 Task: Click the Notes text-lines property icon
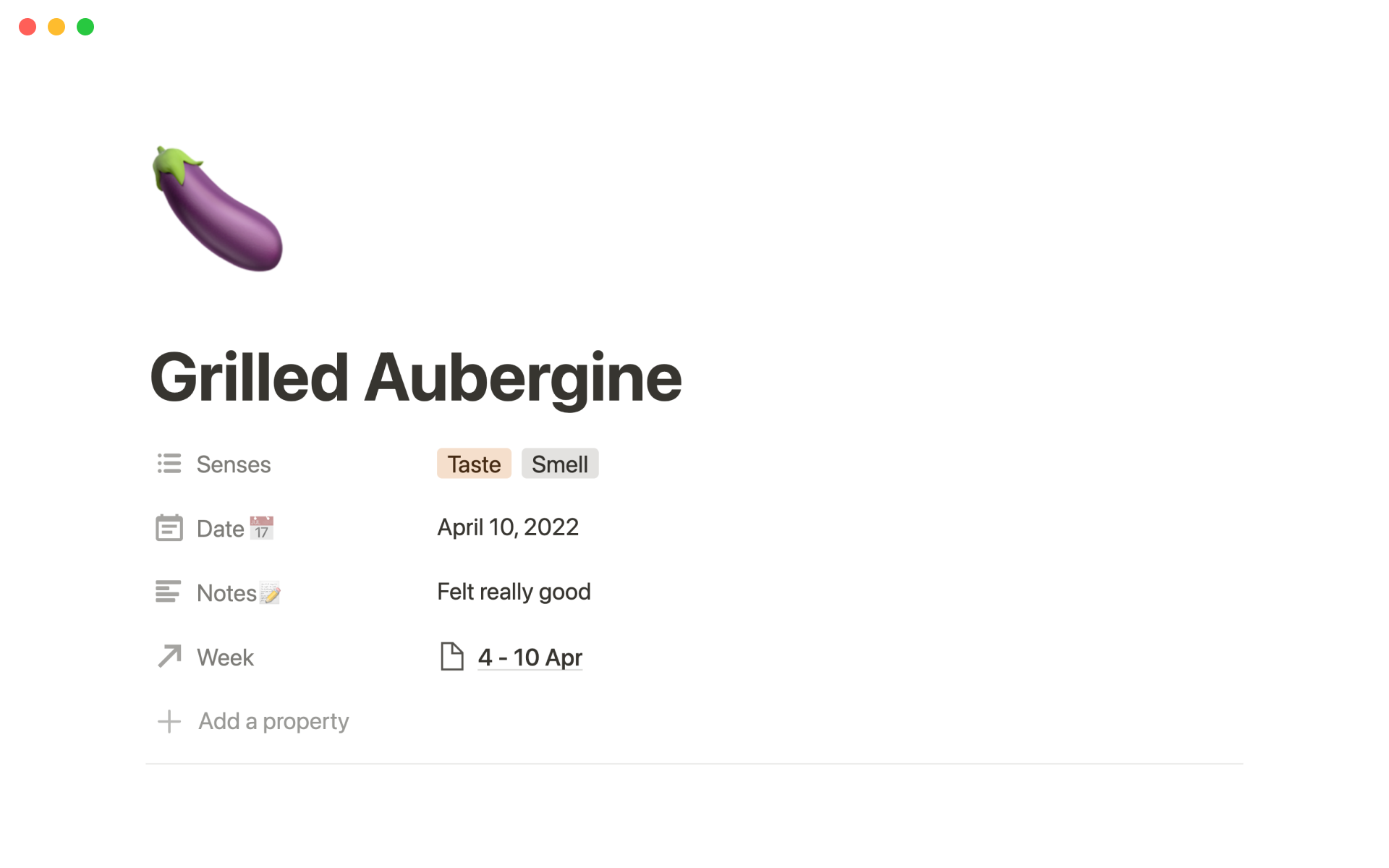pyautogui.click(x=168, y=592)
